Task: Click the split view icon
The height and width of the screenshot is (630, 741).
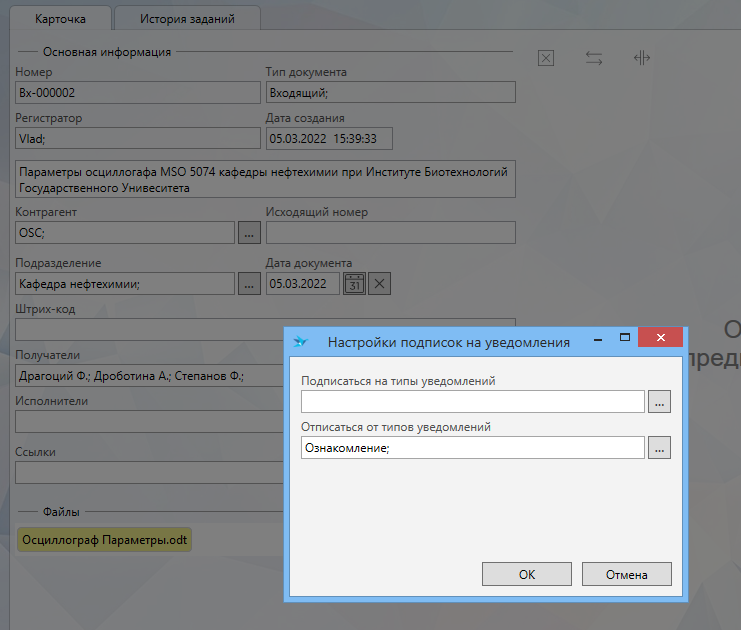Action: pyautogui.click(x=642, y=58)
